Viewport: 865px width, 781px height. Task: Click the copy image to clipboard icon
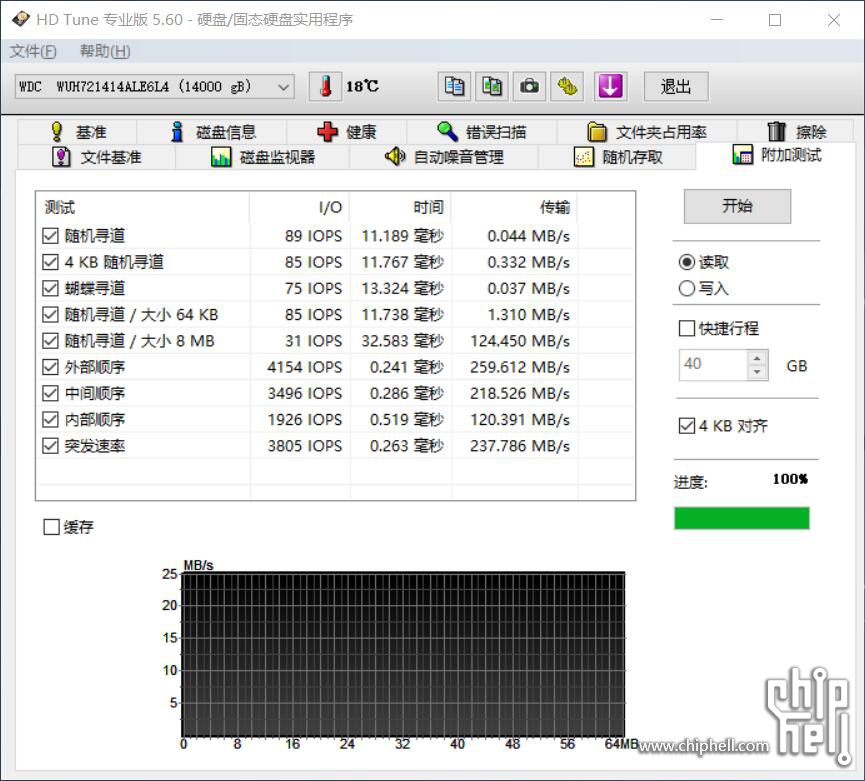coord(492,86)
